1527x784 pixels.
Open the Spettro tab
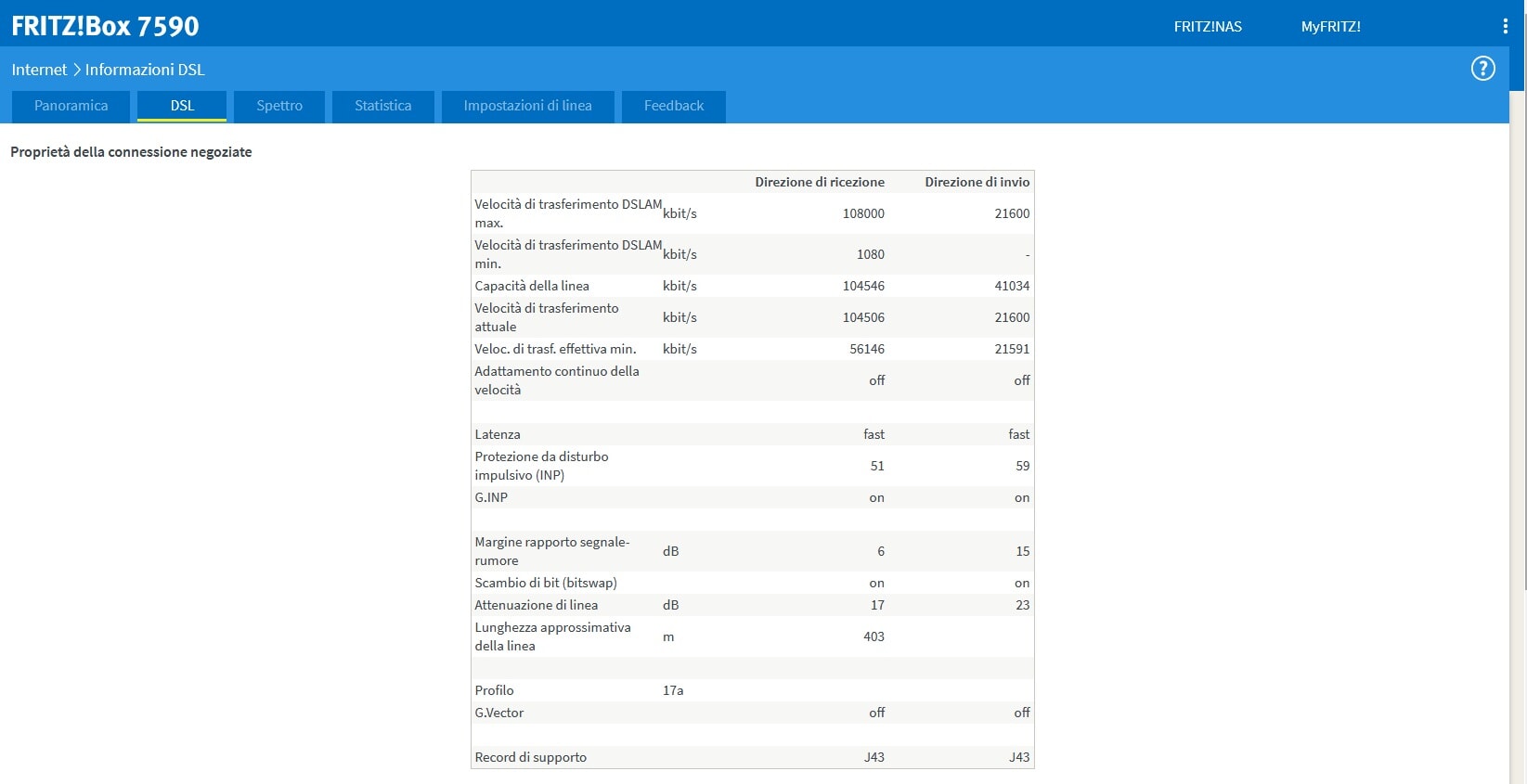tap(279, 106)
